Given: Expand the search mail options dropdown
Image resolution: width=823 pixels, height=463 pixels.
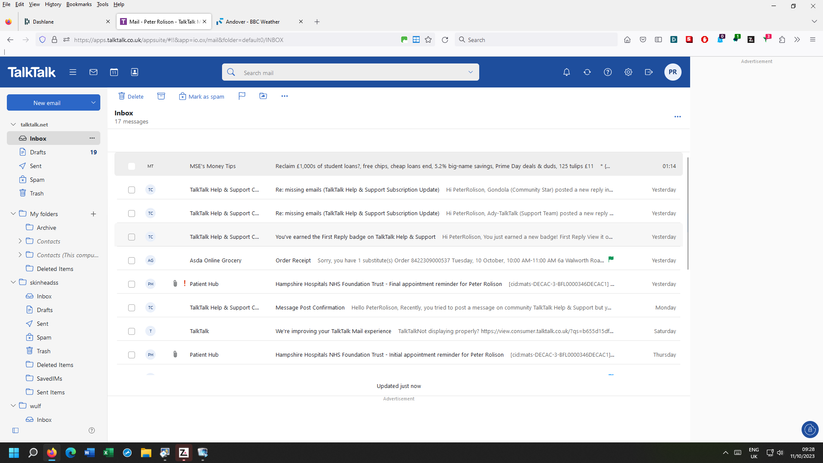Looking at the screenshot, I should pos(471,72).
